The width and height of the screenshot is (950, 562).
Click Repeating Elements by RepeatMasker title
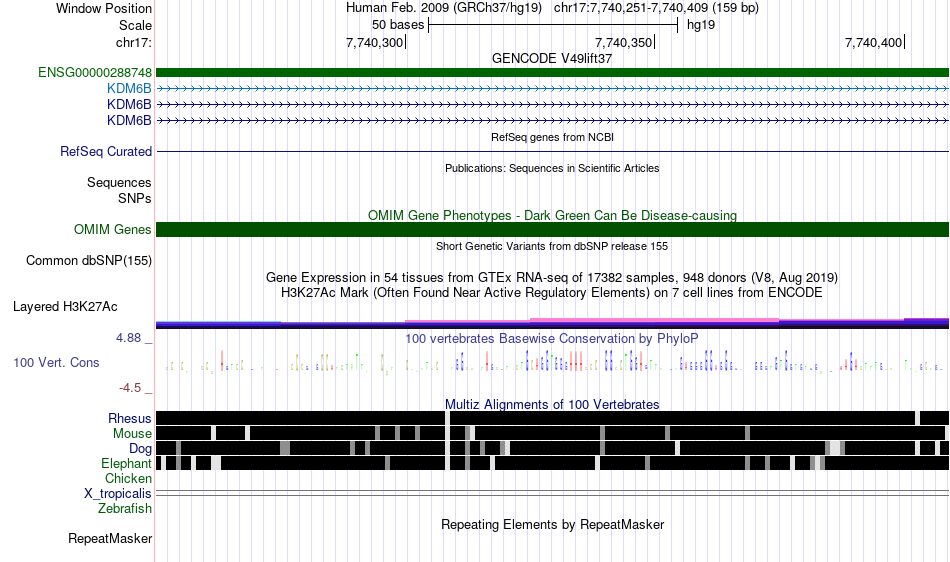tap(553, 524)
